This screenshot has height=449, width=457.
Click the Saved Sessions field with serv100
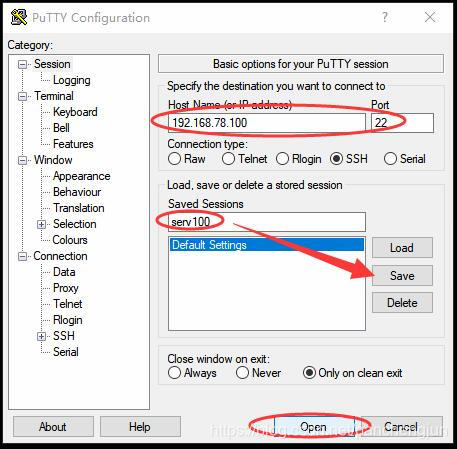click(x=267, y=222)
